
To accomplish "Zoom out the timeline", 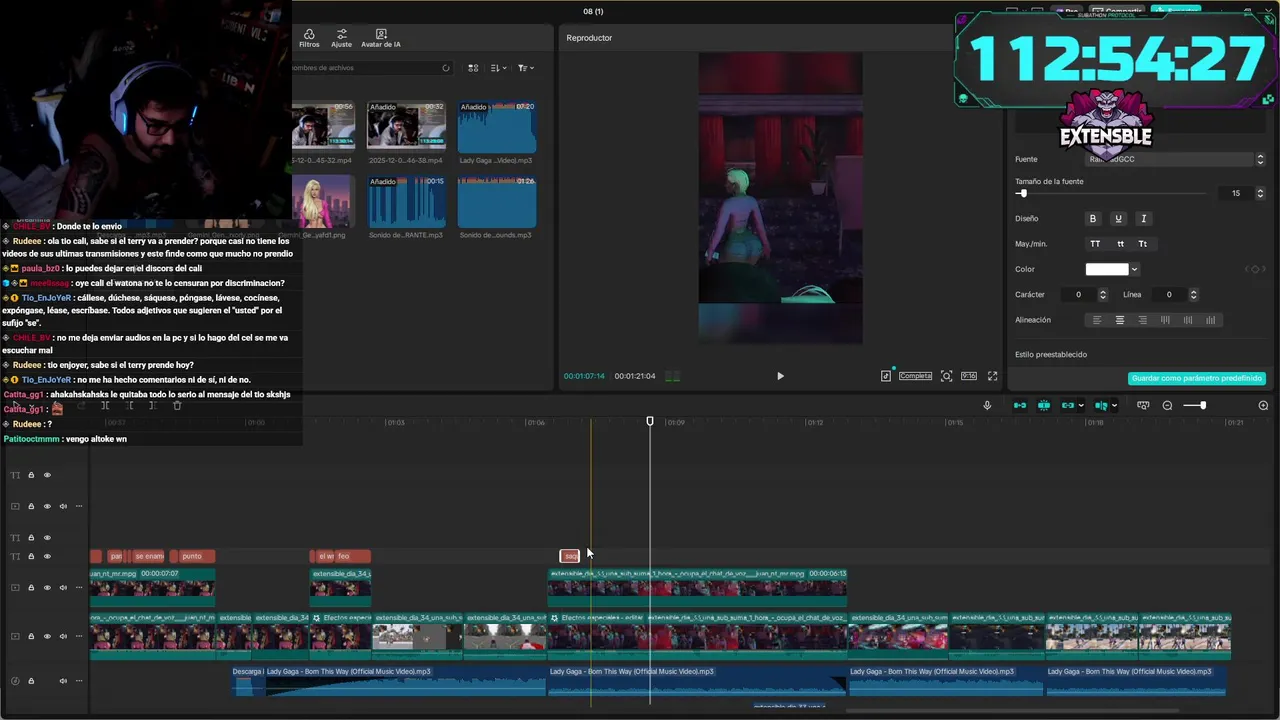I will 1167,405.
